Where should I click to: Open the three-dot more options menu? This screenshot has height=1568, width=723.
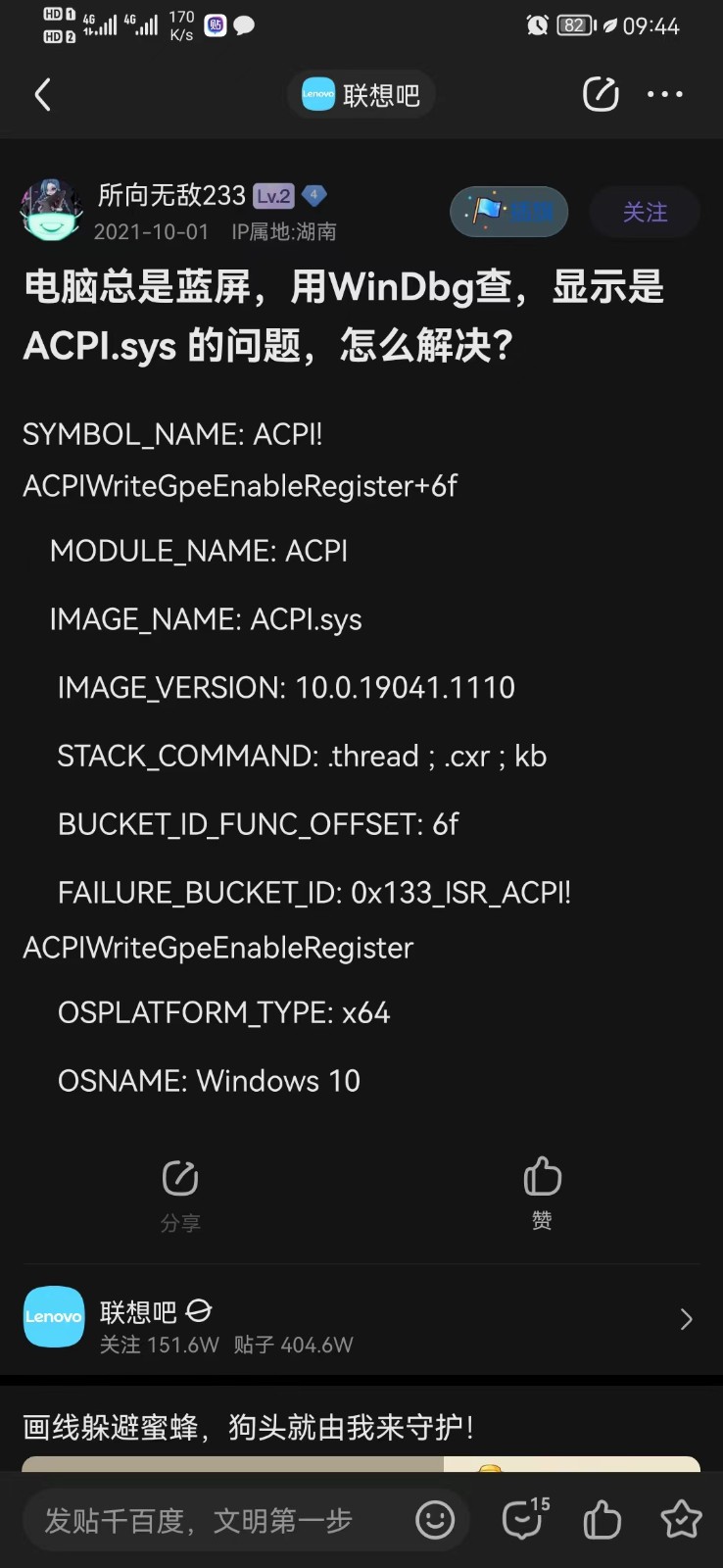[x=665, y=94]
